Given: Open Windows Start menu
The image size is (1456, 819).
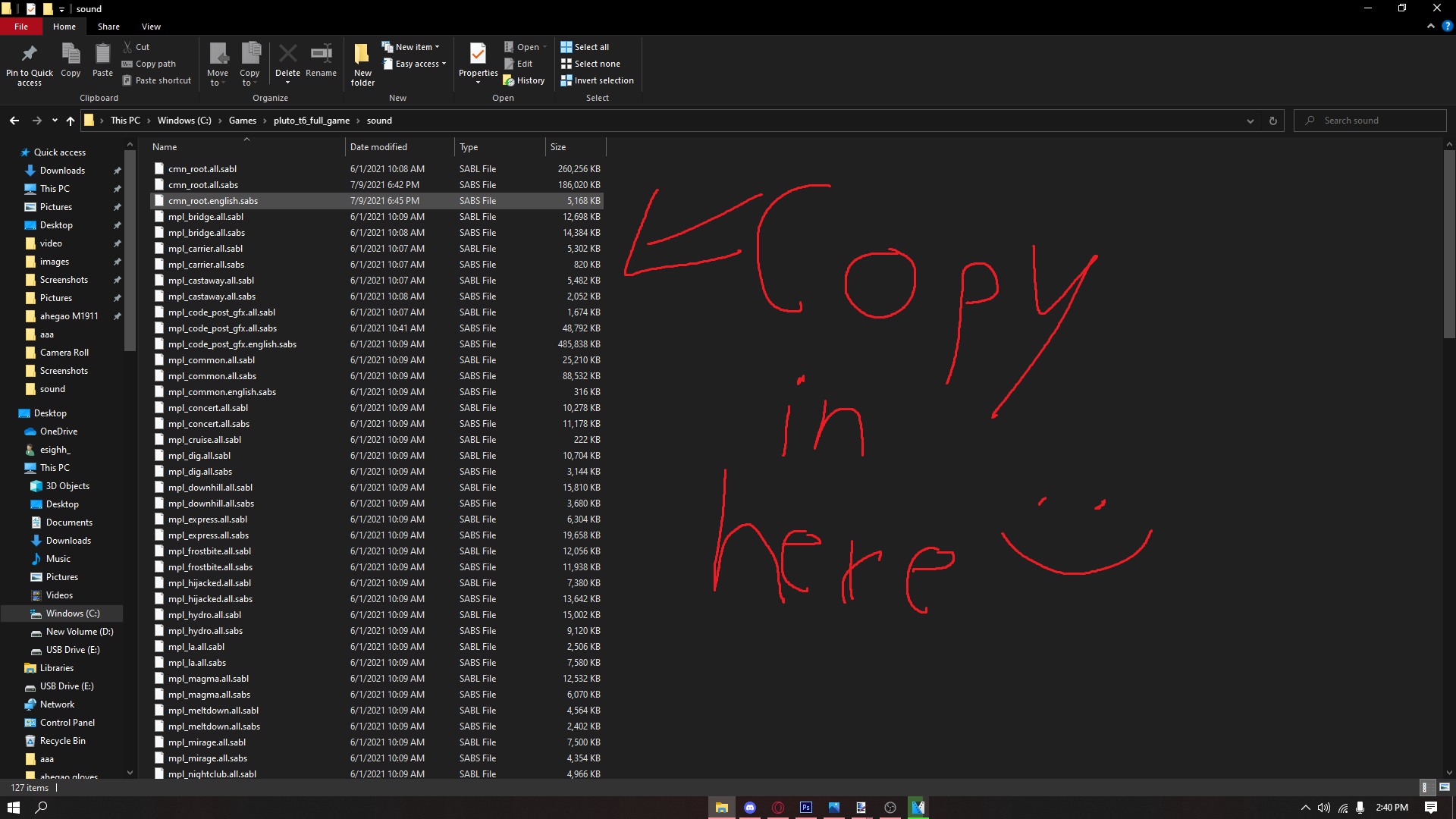Looking at the screenshot, I should (x=14, y=808).
